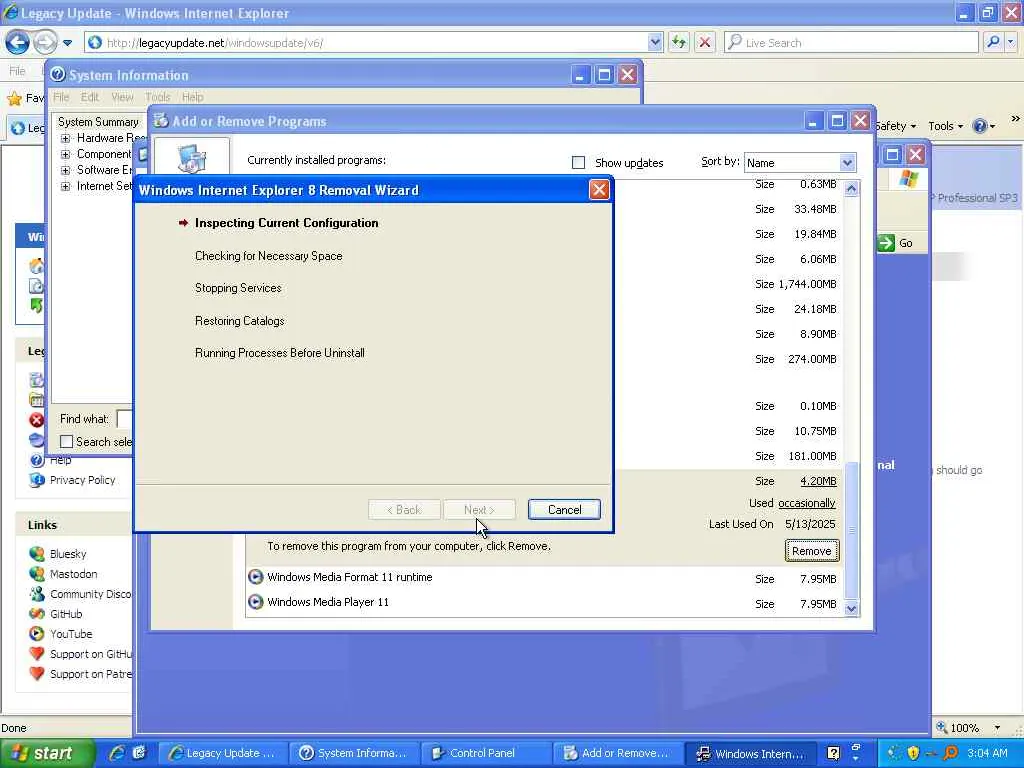The width and height of the screenshot is (1024, 768).
Task: Click the Windows Media Player 11 icon
Action: (255, 602)
